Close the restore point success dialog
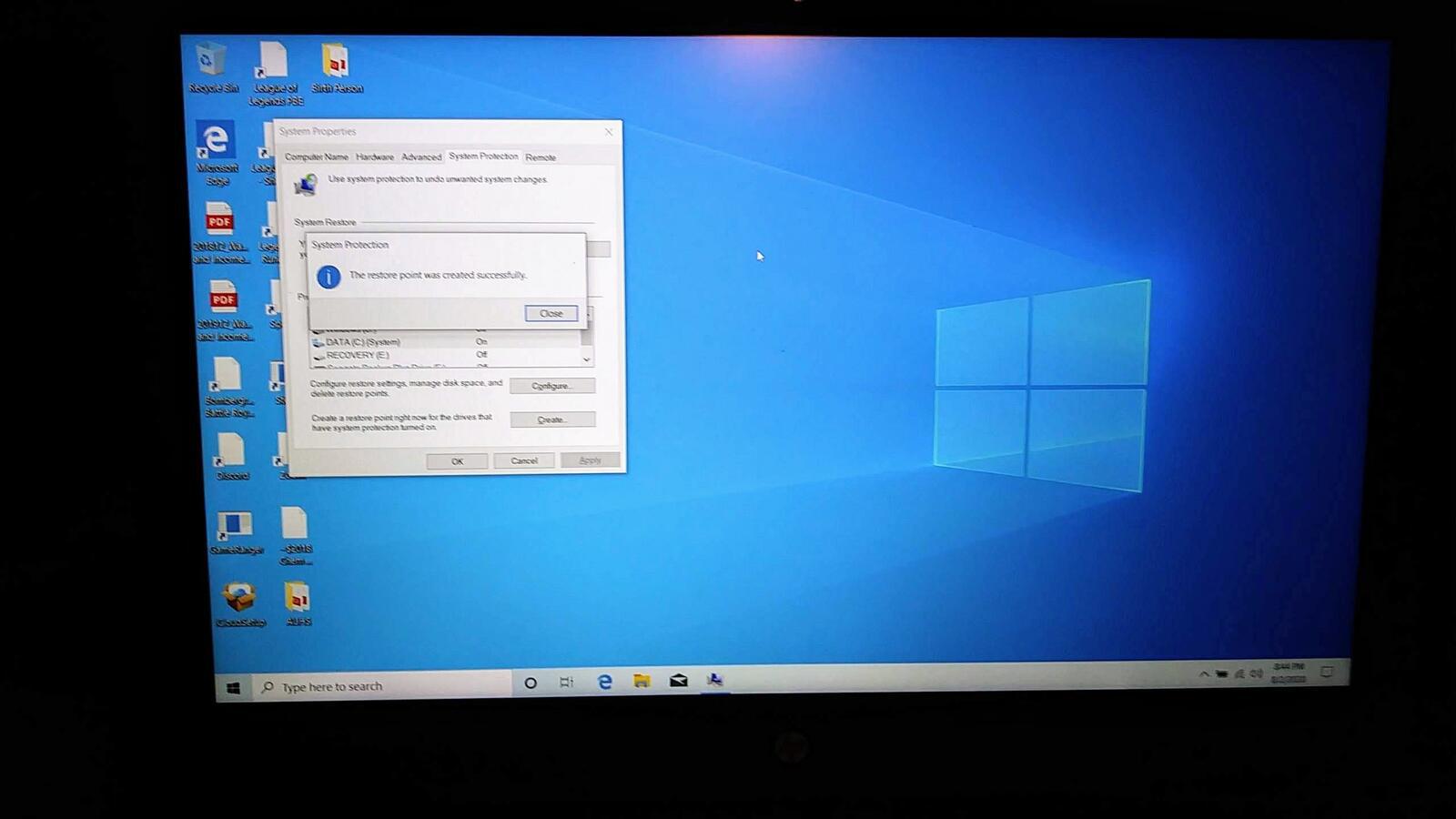1456x819 pixels. [551, 313]
